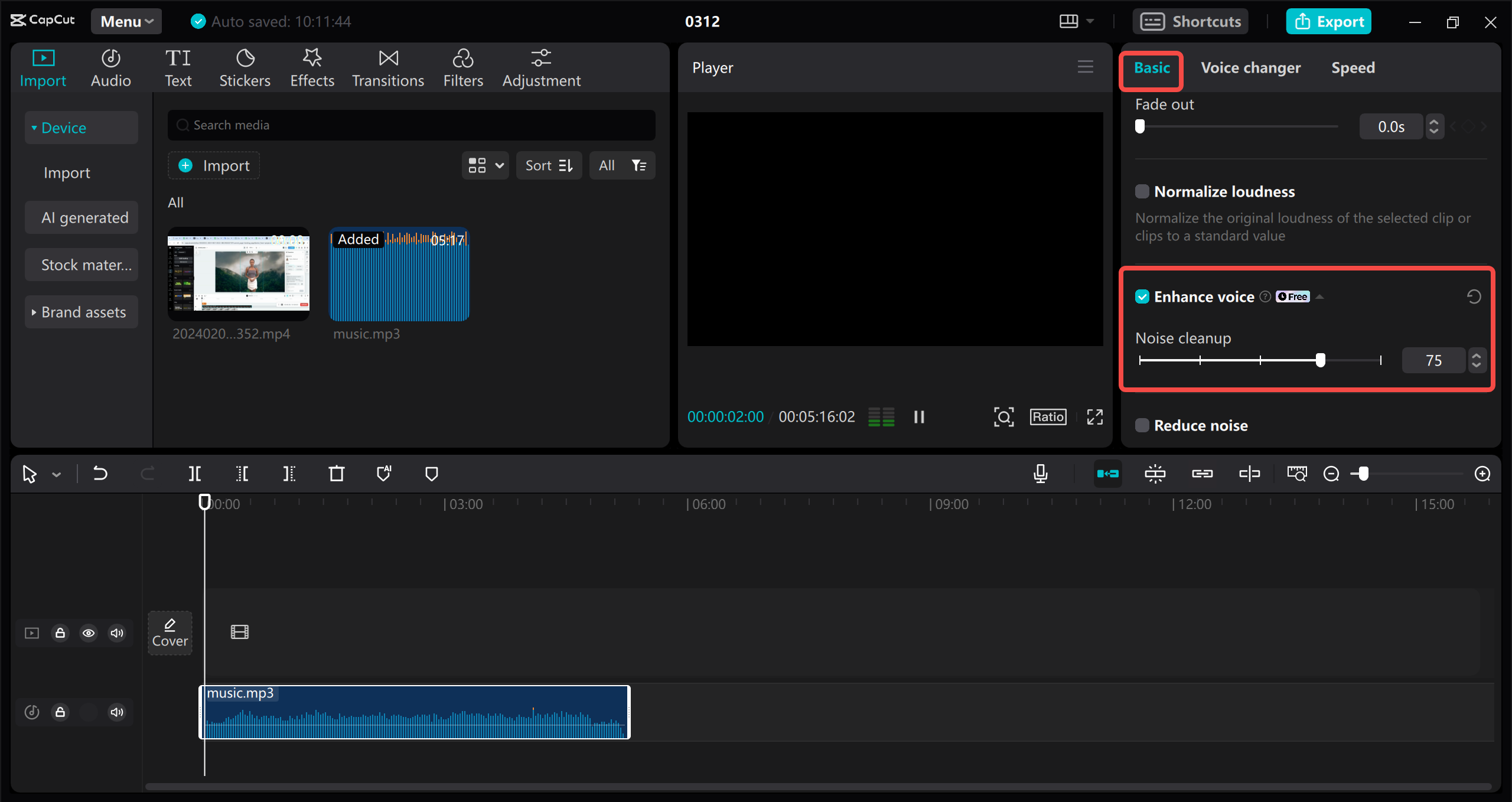Click the Split clip icon in toolbar
Viewport: 1512px width, 802px height.
195,473
